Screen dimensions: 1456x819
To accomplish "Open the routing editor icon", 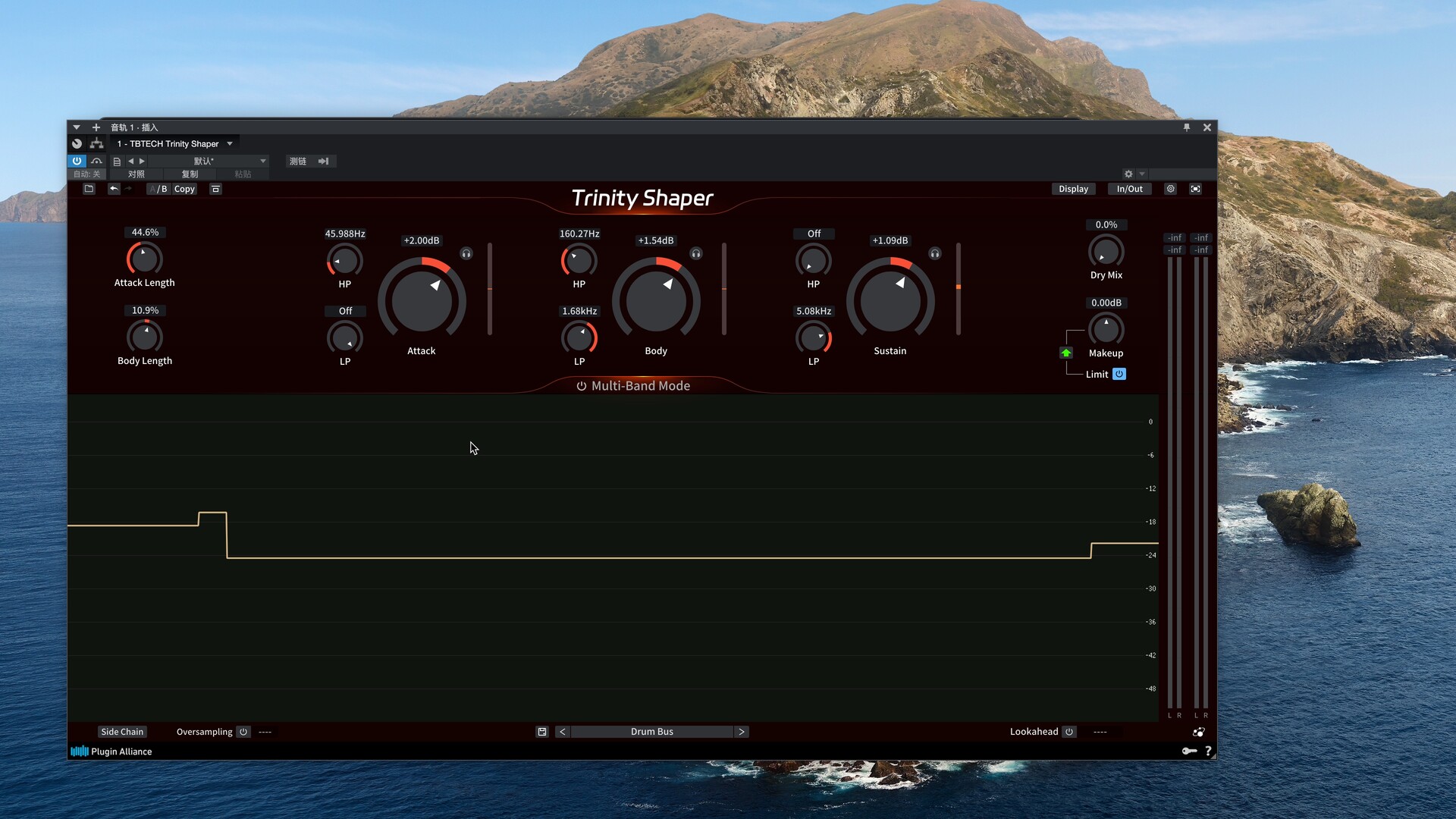I will (96, 143).
